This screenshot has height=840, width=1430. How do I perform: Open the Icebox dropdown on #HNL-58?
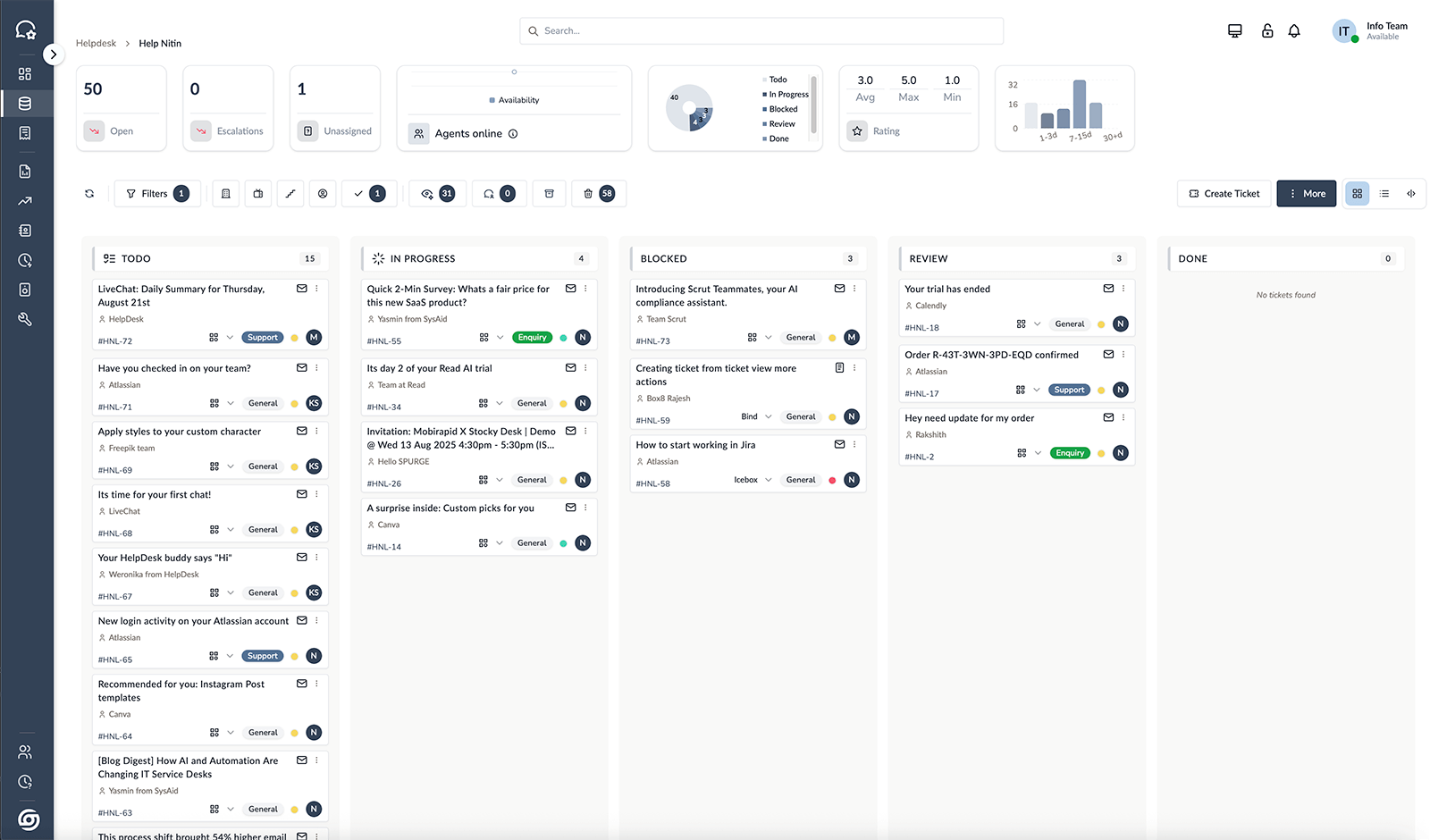753,480
